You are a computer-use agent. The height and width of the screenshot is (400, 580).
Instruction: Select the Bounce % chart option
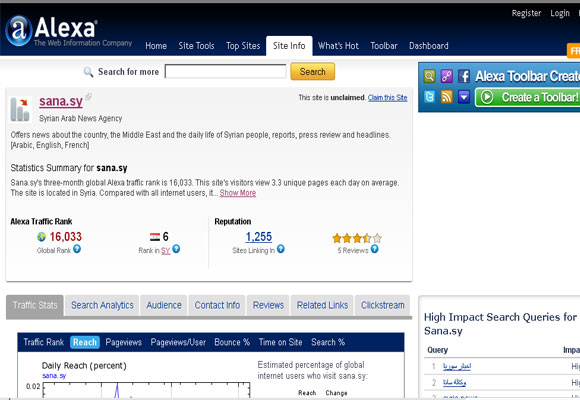[x=232, y=342]
